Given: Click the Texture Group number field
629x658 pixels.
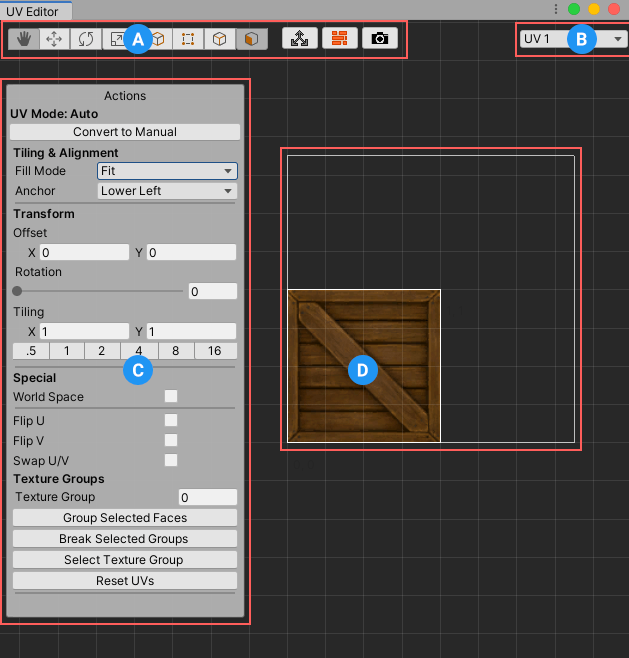Looking at the screenshot, I should (207, 497).
